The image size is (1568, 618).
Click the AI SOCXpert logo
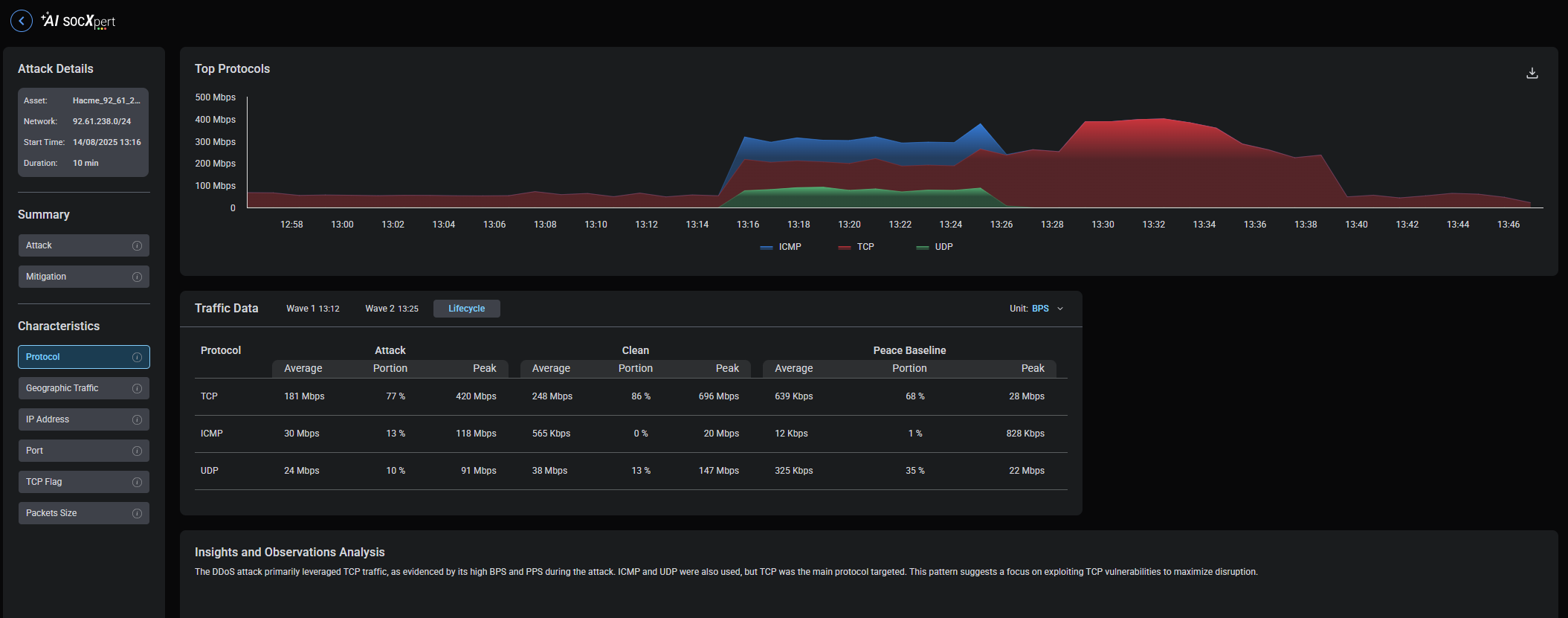(79, 21)
